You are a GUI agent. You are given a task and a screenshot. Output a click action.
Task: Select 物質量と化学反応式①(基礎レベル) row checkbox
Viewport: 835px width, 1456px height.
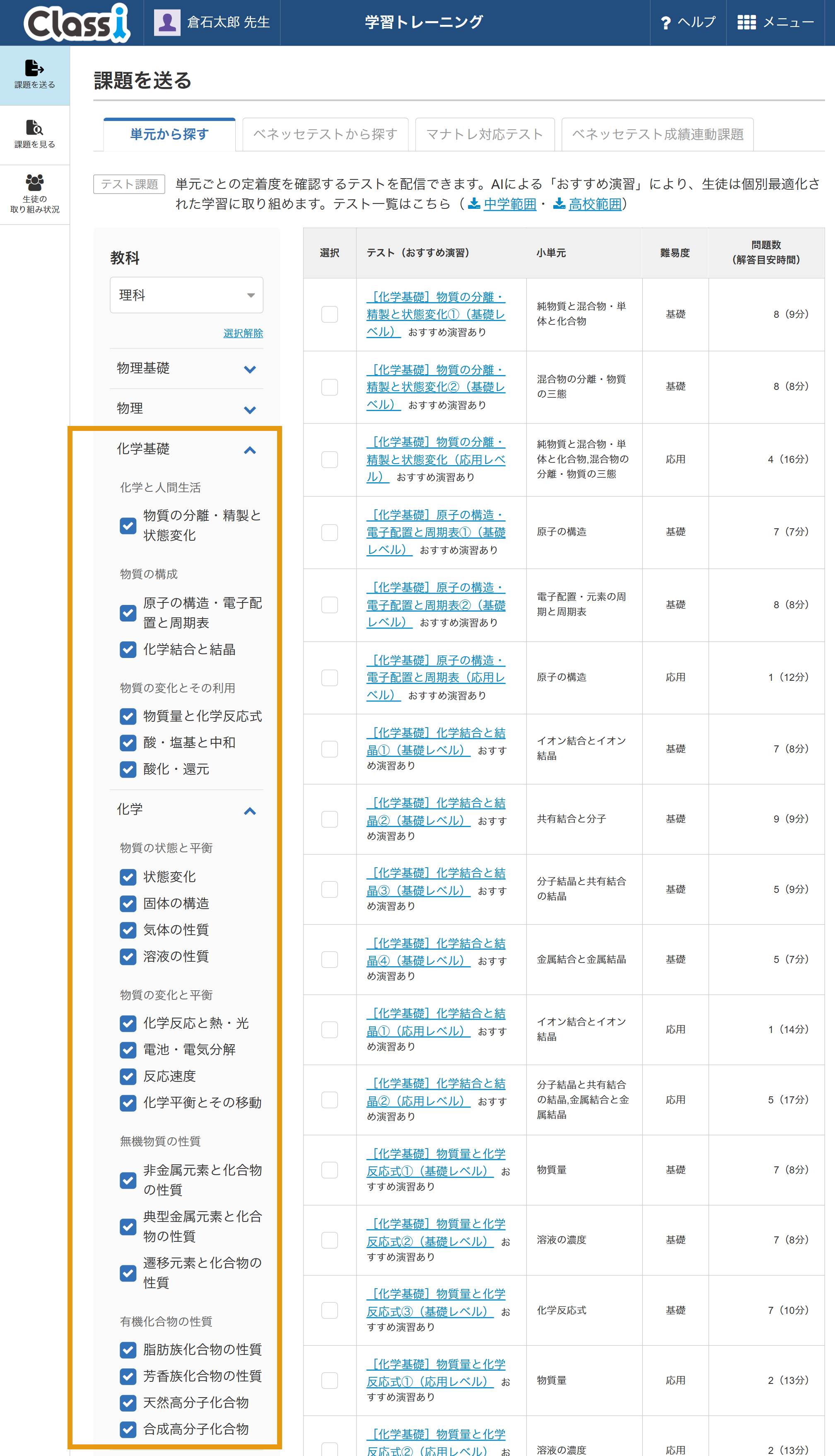point(329,1170)
